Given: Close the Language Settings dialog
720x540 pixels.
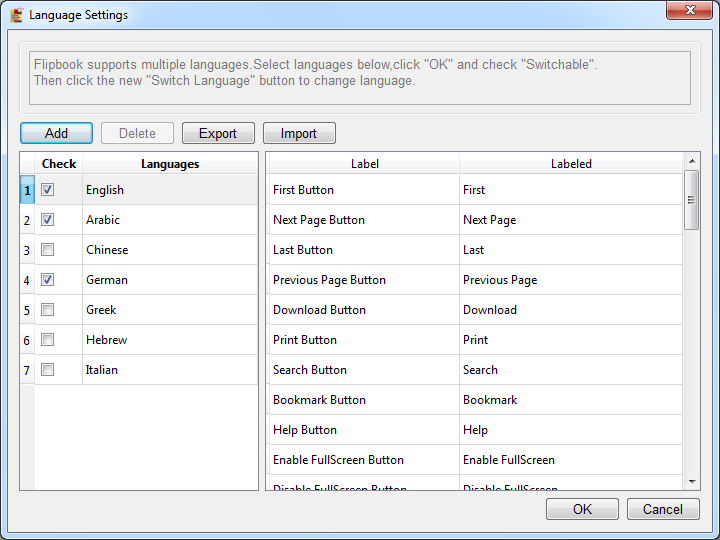Looking at the screenshot, I should coord(690,12).
